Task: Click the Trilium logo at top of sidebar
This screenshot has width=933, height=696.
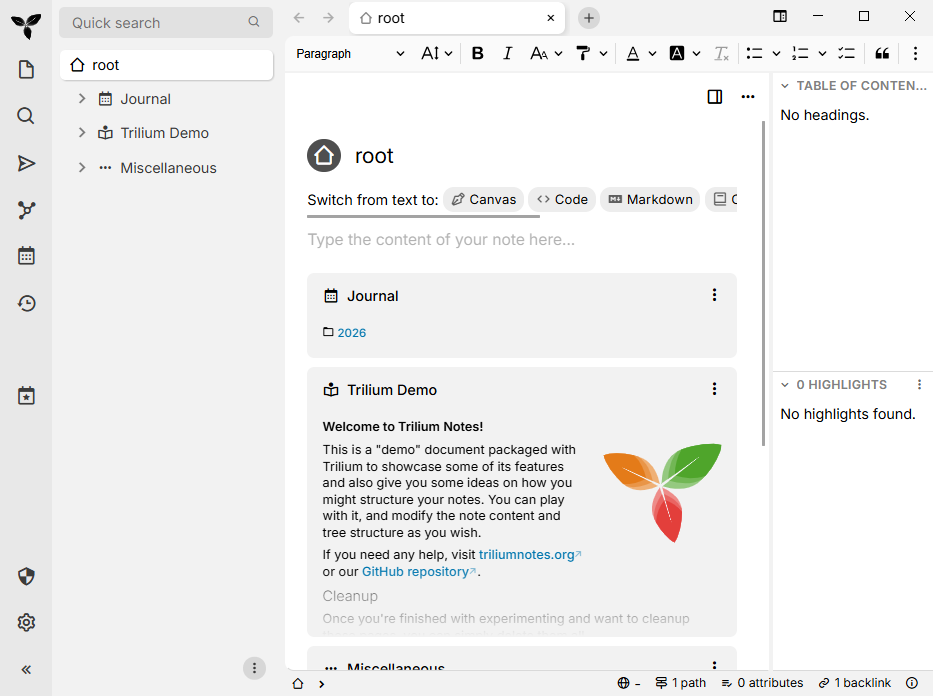Action: pos(26,26)
